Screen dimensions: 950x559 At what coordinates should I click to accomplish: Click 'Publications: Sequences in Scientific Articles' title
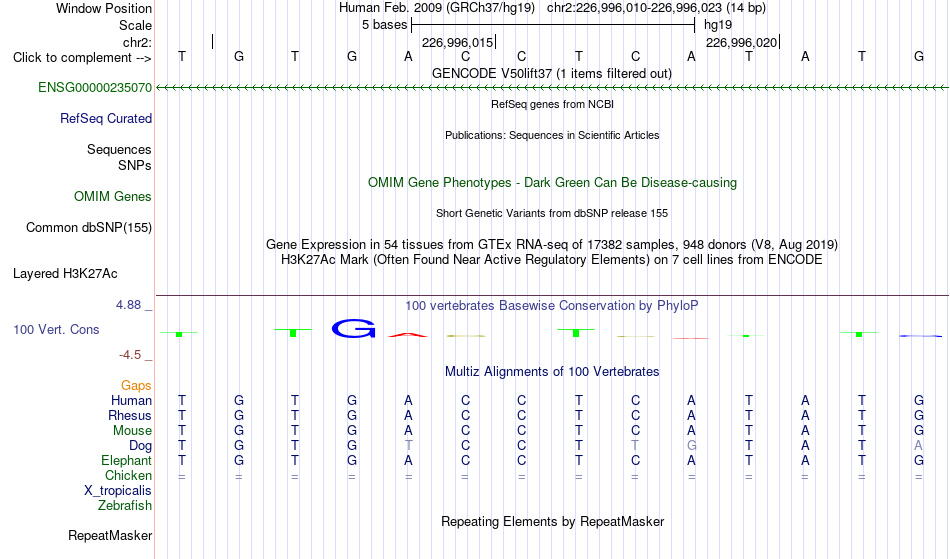[x=552, y=136]
